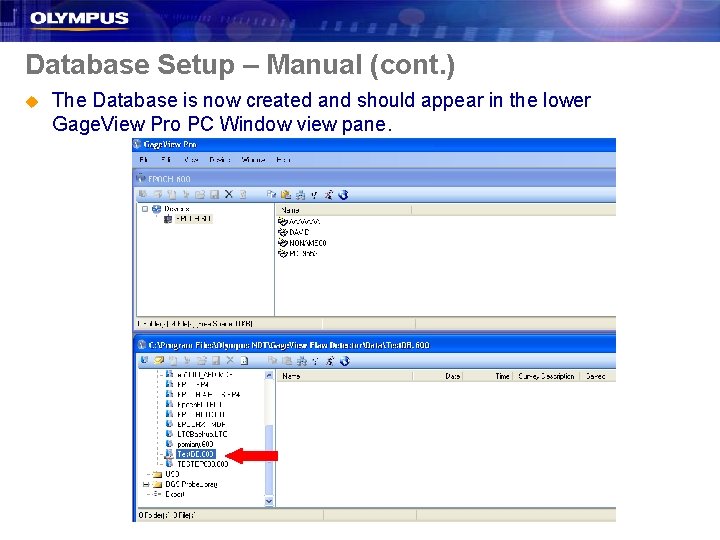720x540 pixels.
Task: Click the Saved column header
Action: (598, 376)
